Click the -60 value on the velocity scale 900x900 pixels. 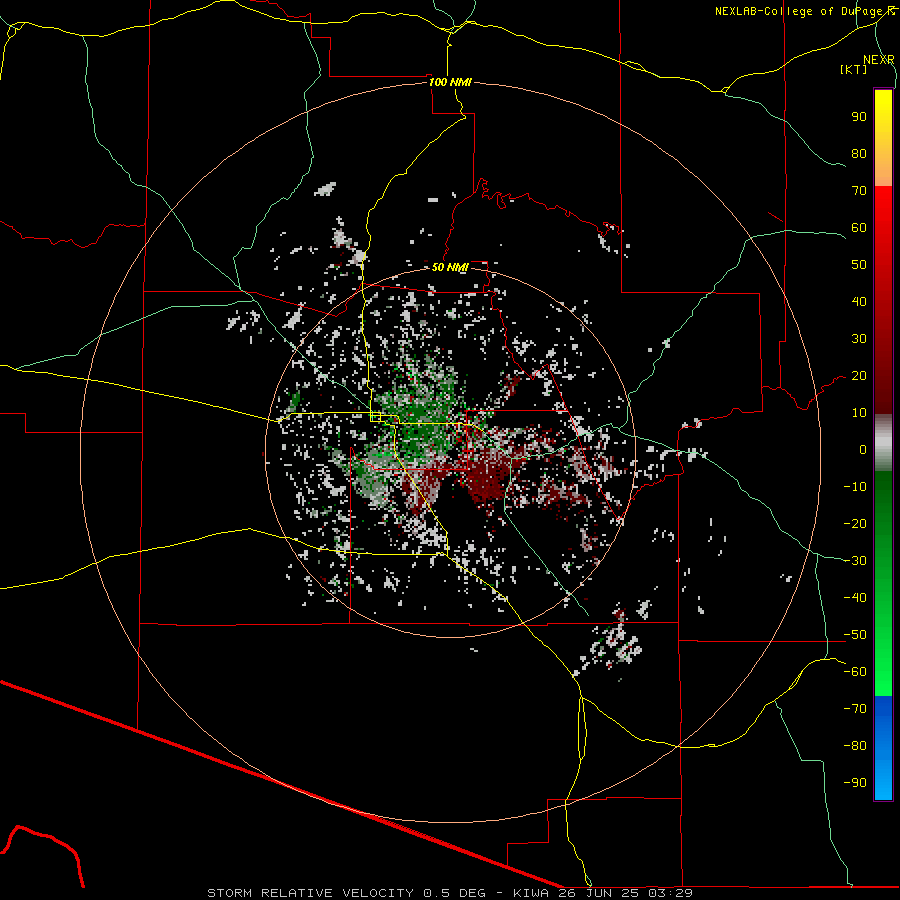(855, 672)
